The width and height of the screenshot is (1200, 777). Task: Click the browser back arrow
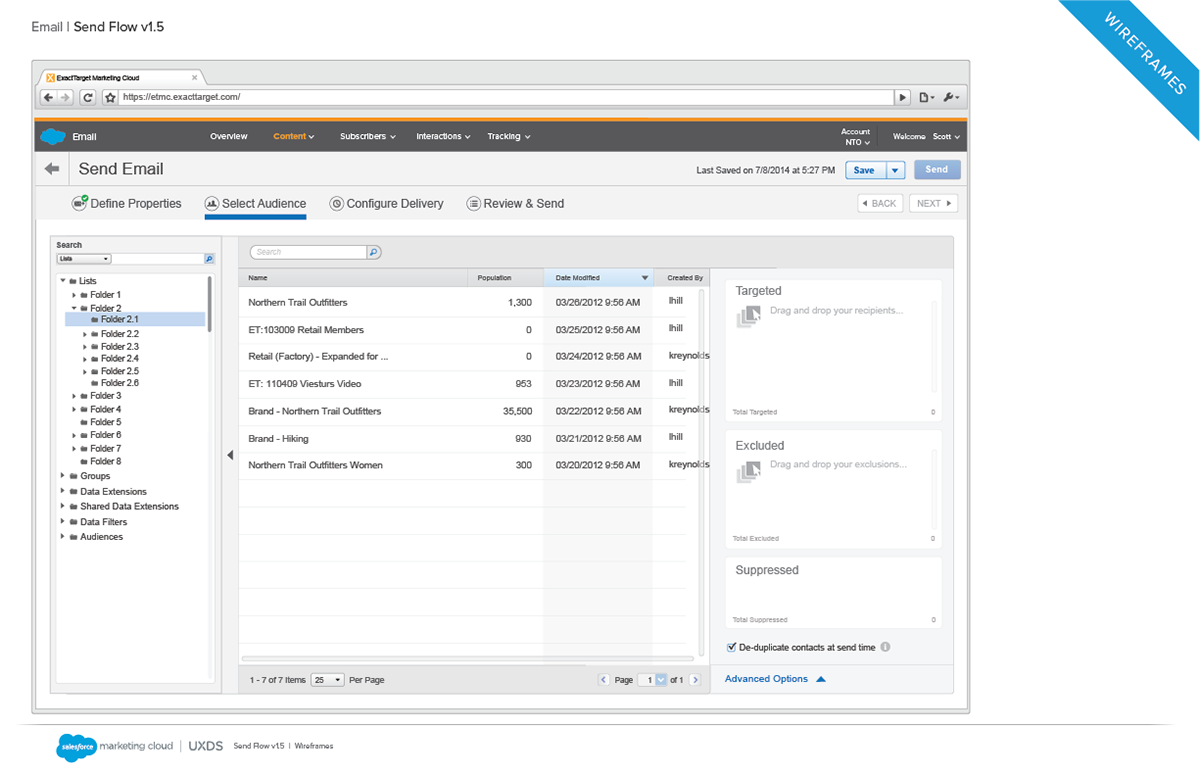pyautogui.click(x=49, y=97)
